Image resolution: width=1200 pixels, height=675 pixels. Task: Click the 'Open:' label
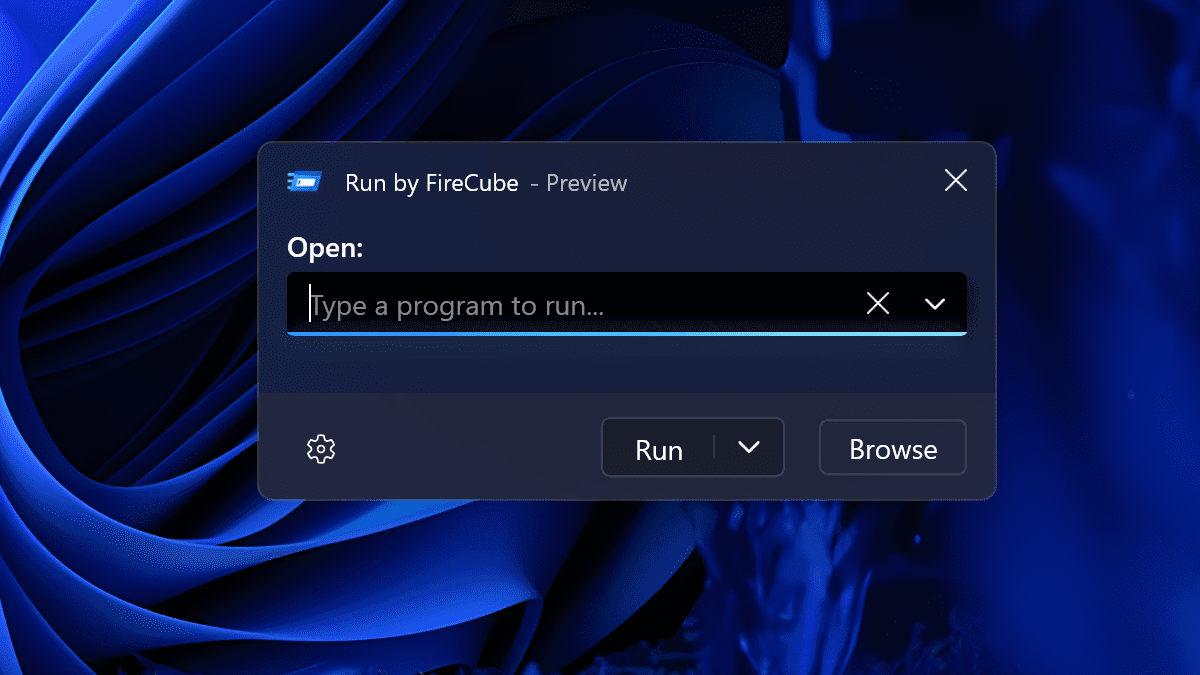tap(325, 248)
